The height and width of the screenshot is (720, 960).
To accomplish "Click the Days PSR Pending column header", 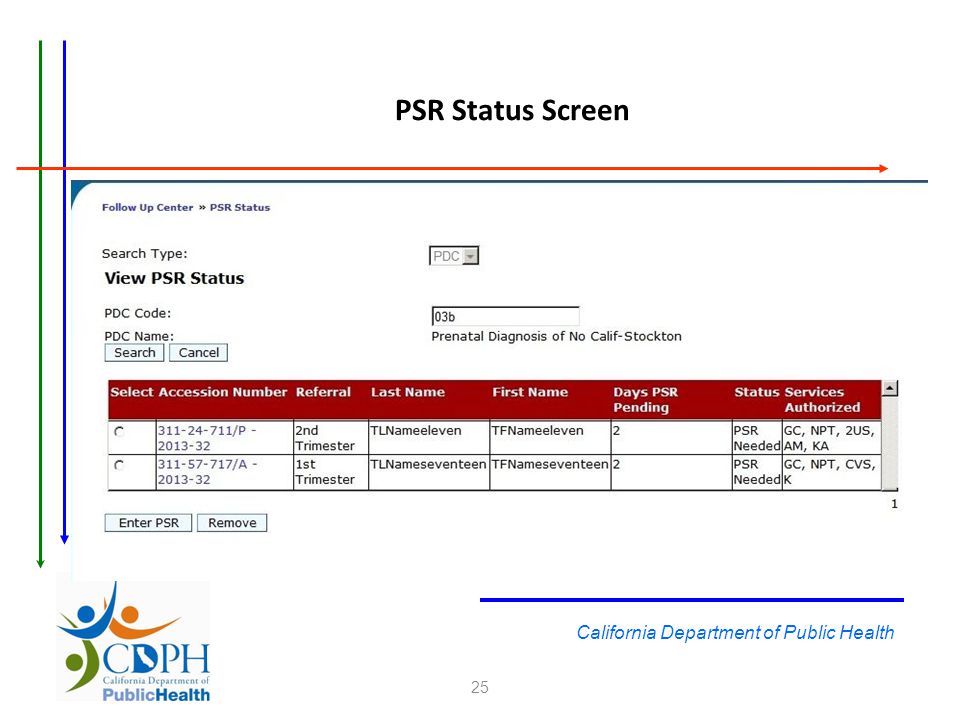I will (645, 400).
